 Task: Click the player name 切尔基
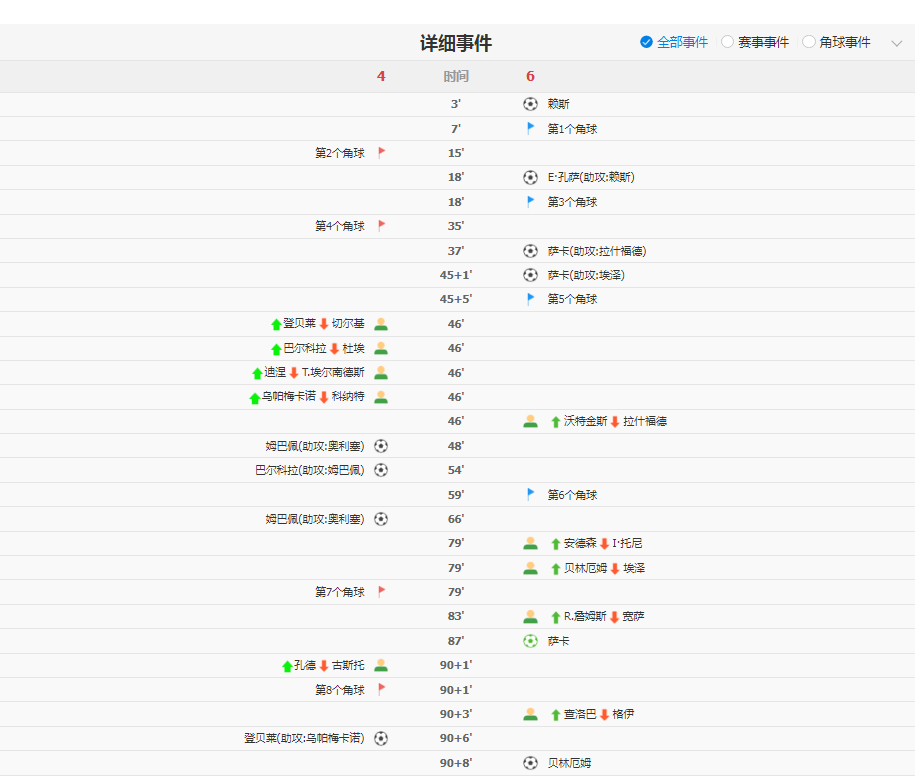[348, 323]
